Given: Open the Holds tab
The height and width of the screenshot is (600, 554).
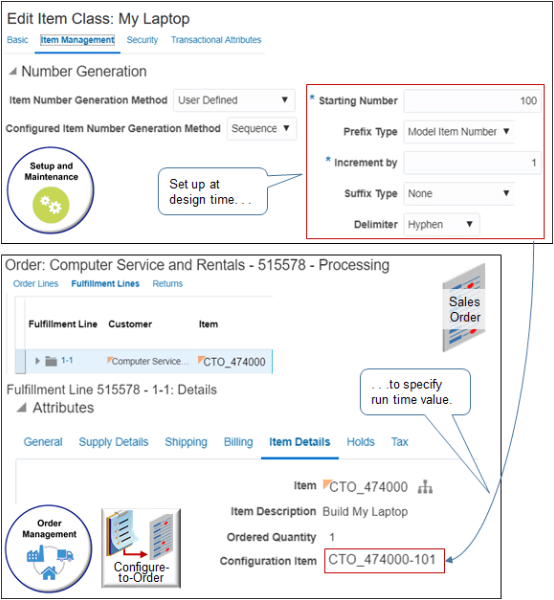Looking at the screenshot, I should coord(360,442).
